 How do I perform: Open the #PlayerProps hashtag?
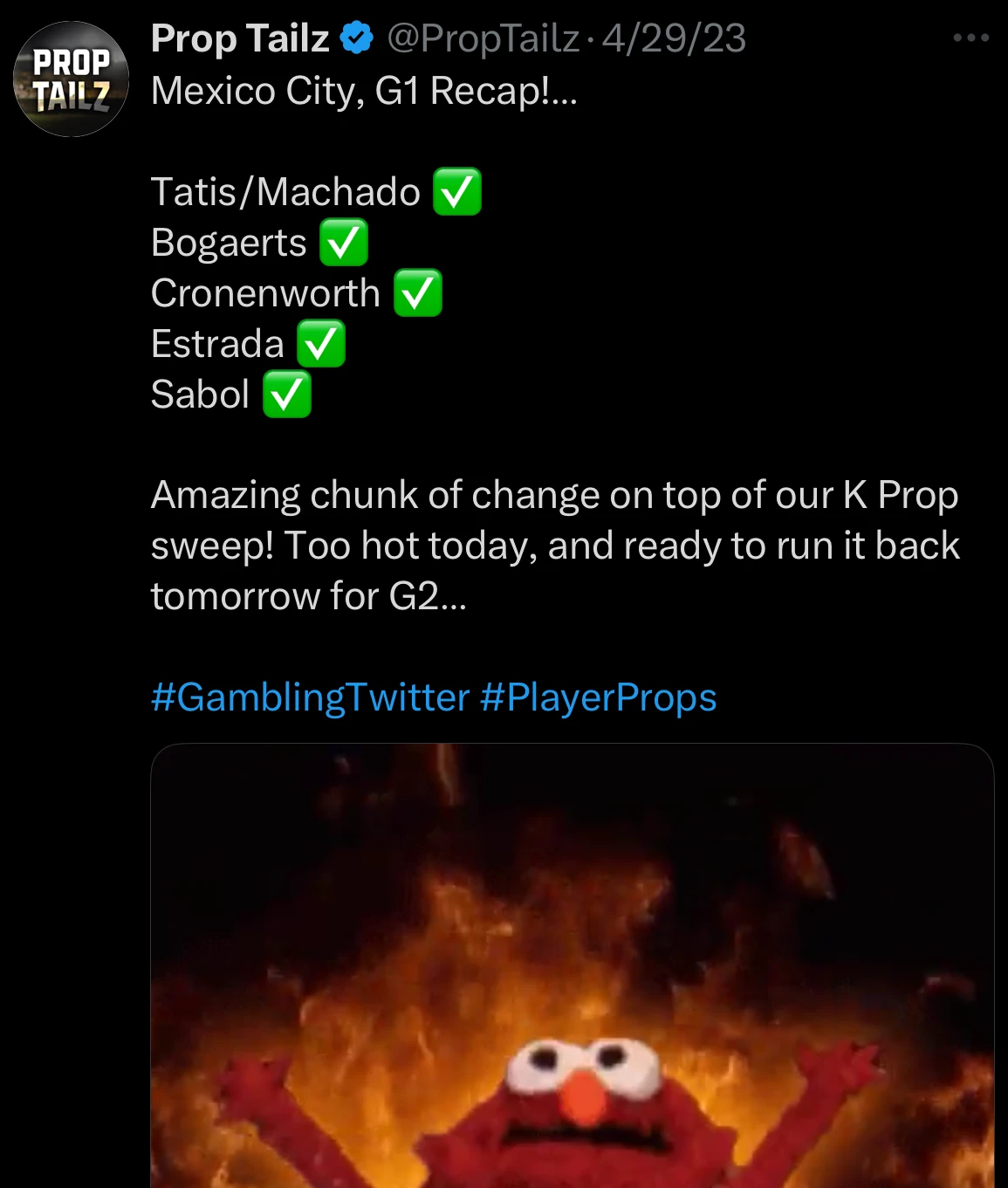point(599,697)
